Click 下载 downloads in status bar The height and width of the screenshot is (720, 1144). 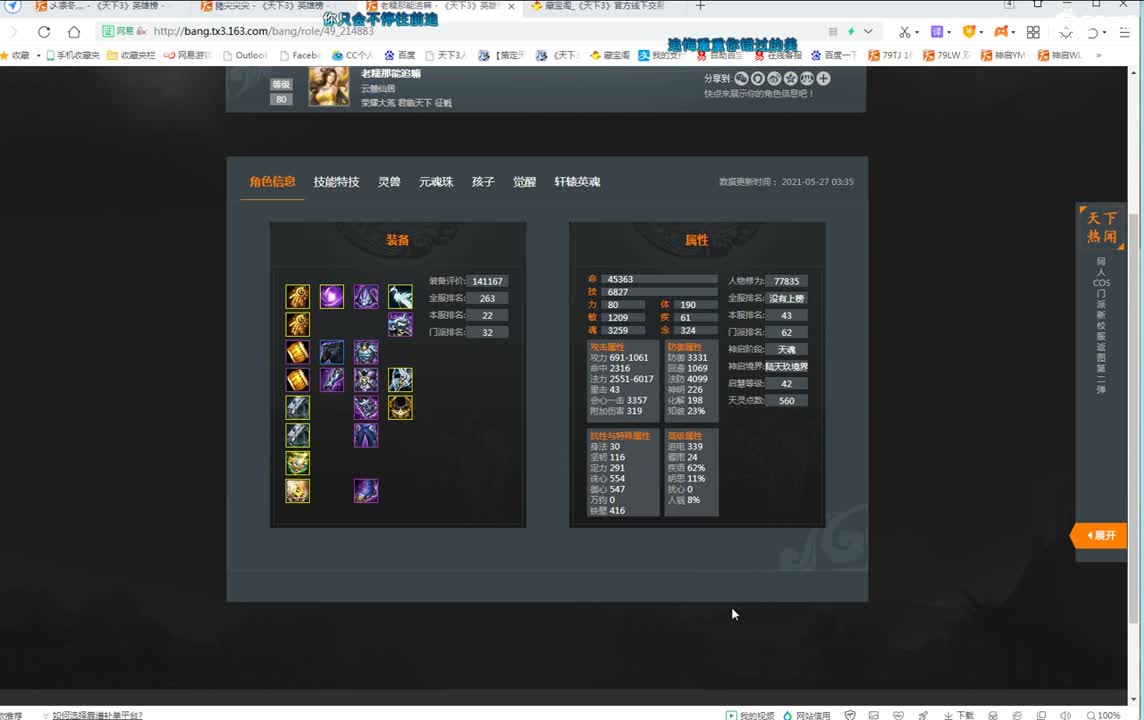coord(959,715)
